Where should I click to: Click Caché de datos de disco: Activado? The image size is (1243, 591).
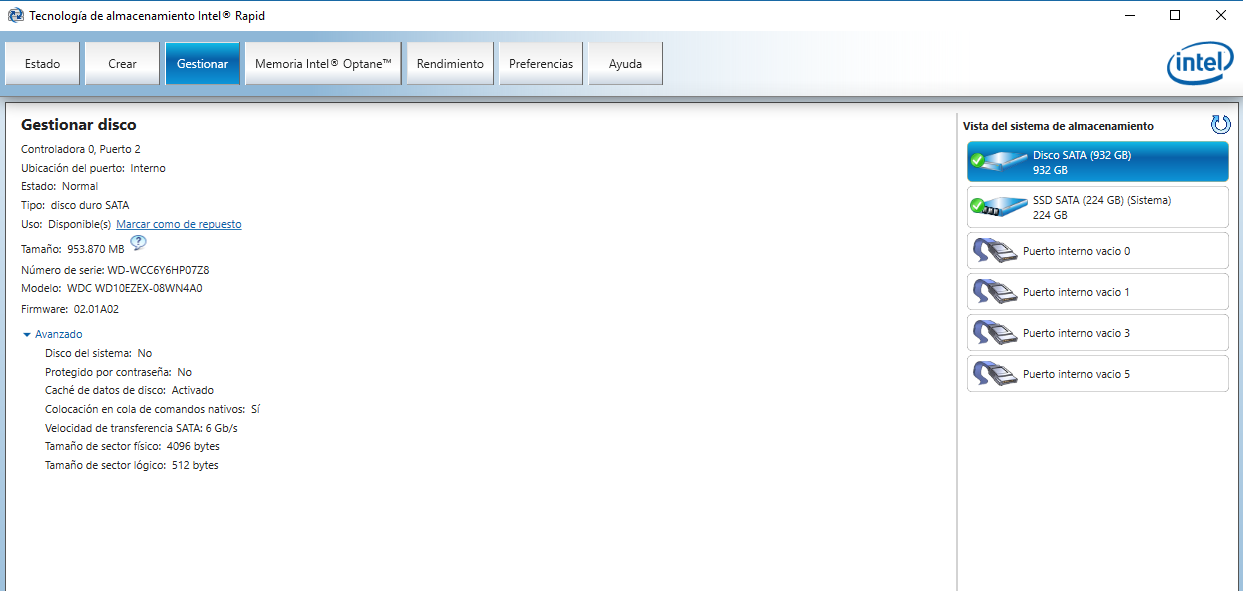point(129,390)
